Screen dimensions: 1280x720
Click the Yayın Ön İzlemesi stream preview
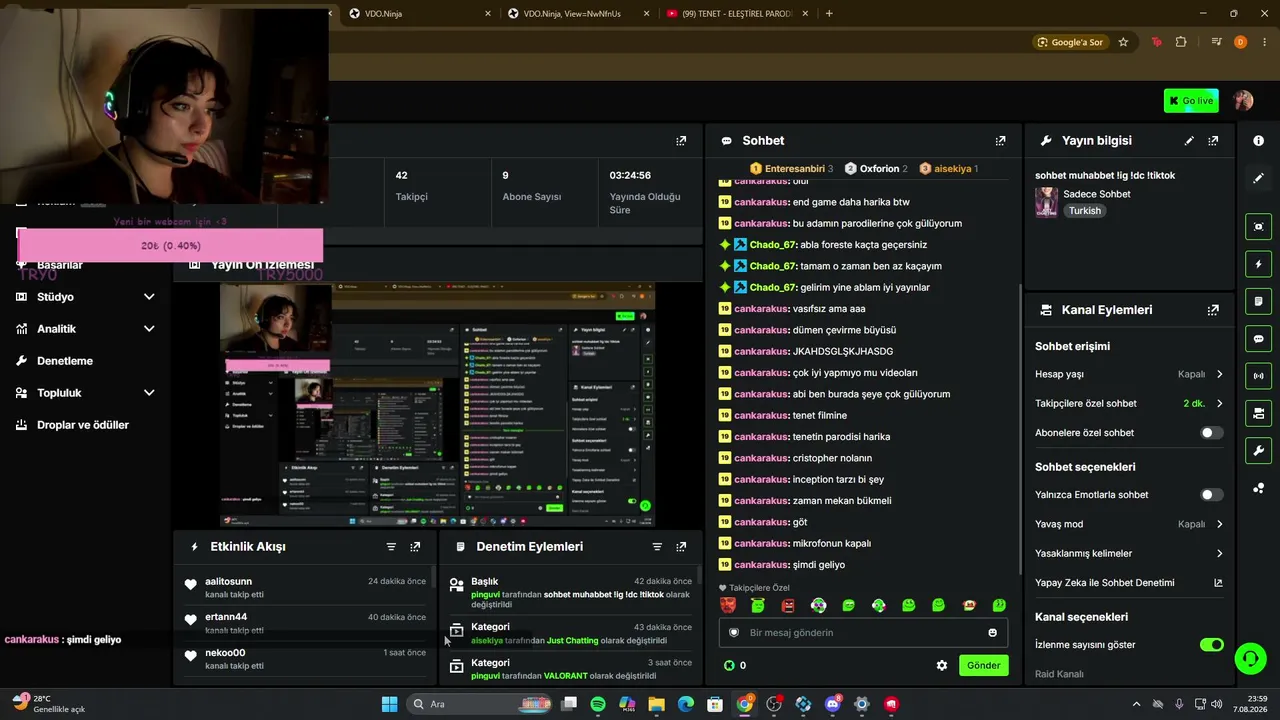[437, 404]
